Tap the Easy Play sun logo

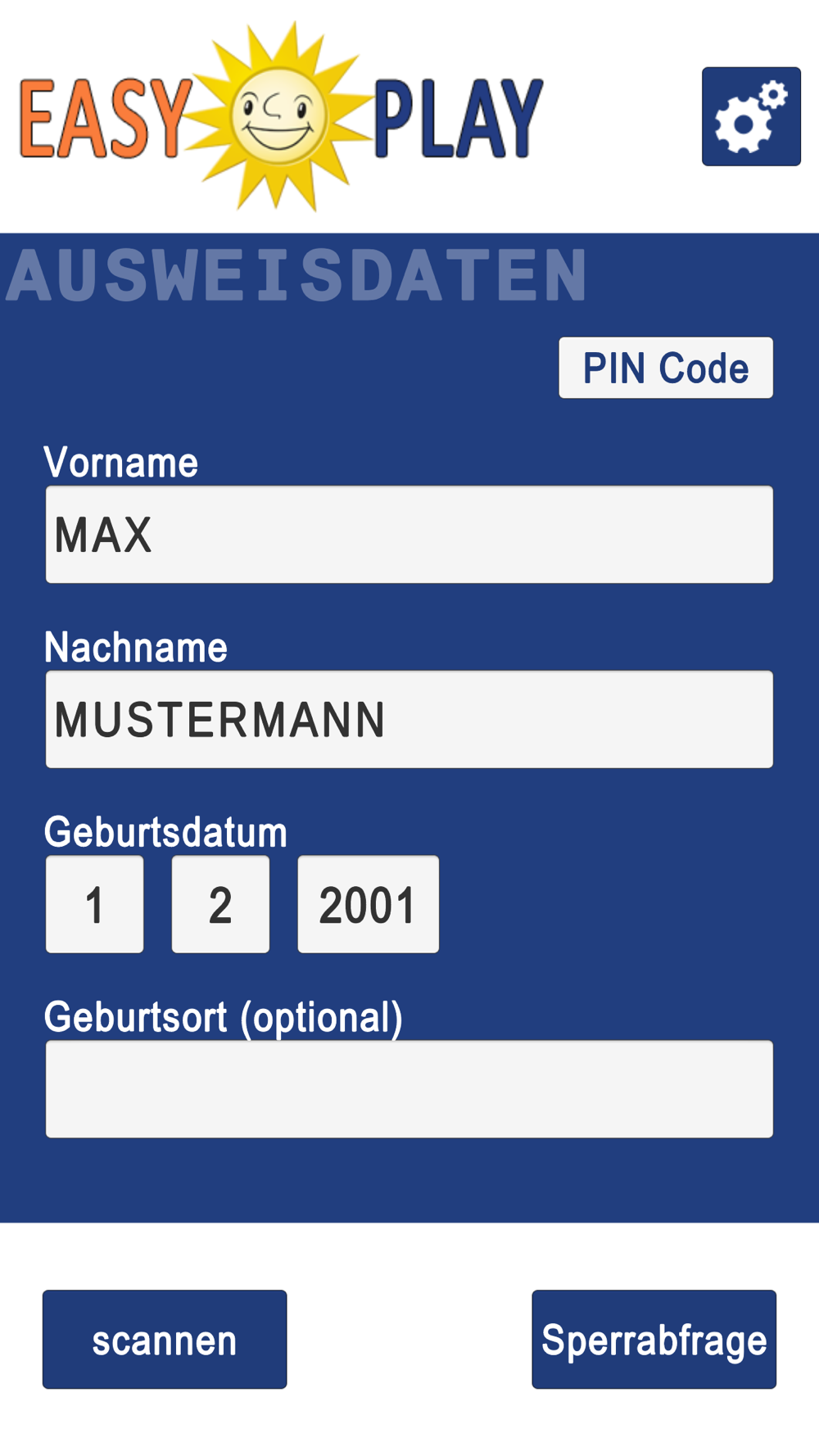click(279, 116)
